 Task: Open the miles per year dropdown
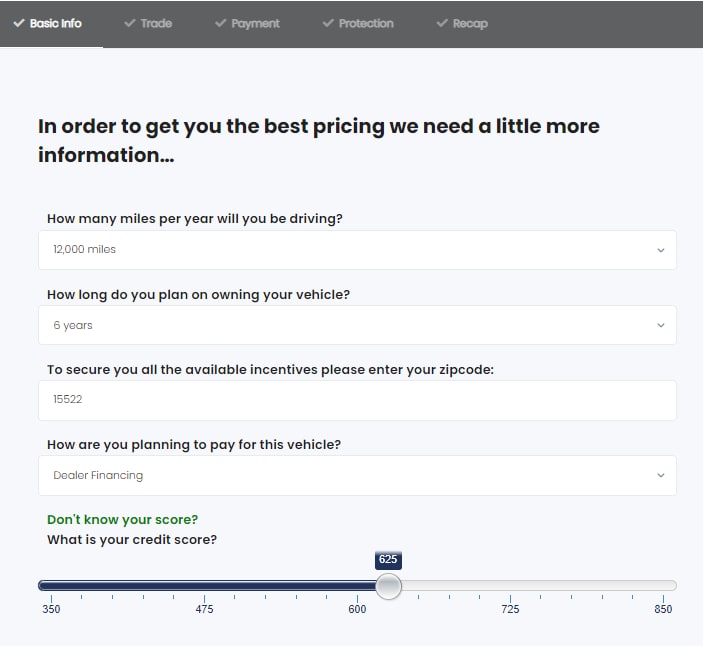[357, 250]
